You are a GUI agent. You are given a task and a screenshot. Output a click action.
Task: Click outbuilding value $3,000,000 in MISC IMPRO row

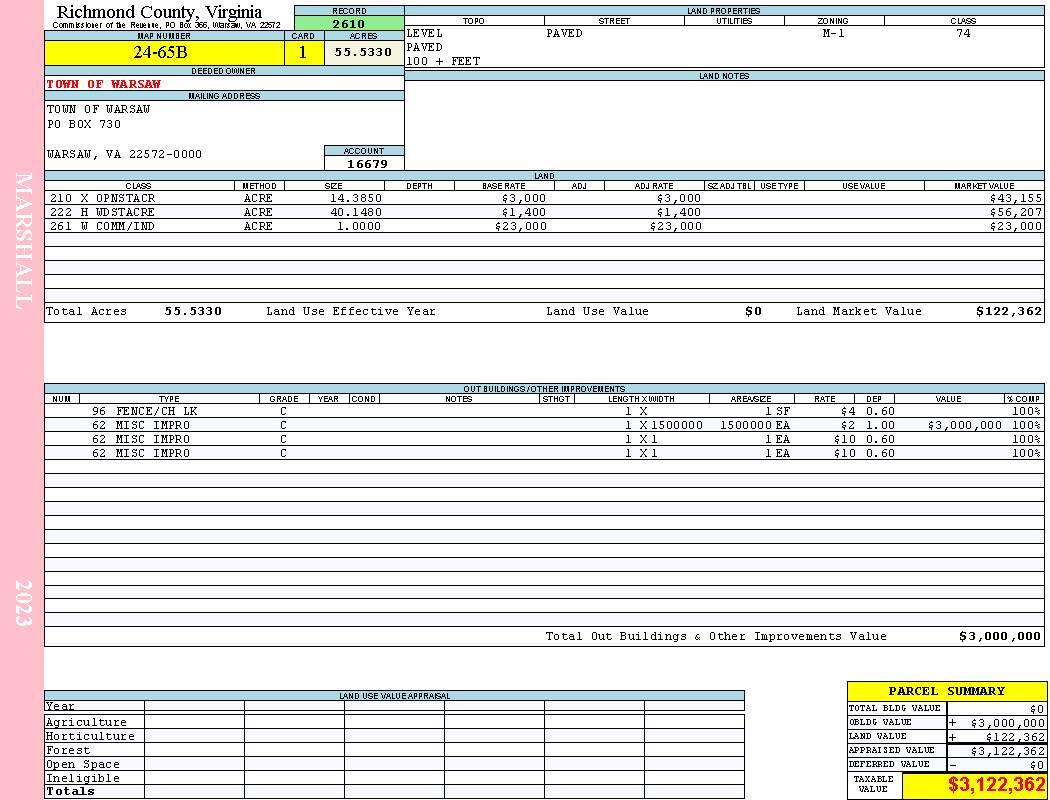coord(964,425)
